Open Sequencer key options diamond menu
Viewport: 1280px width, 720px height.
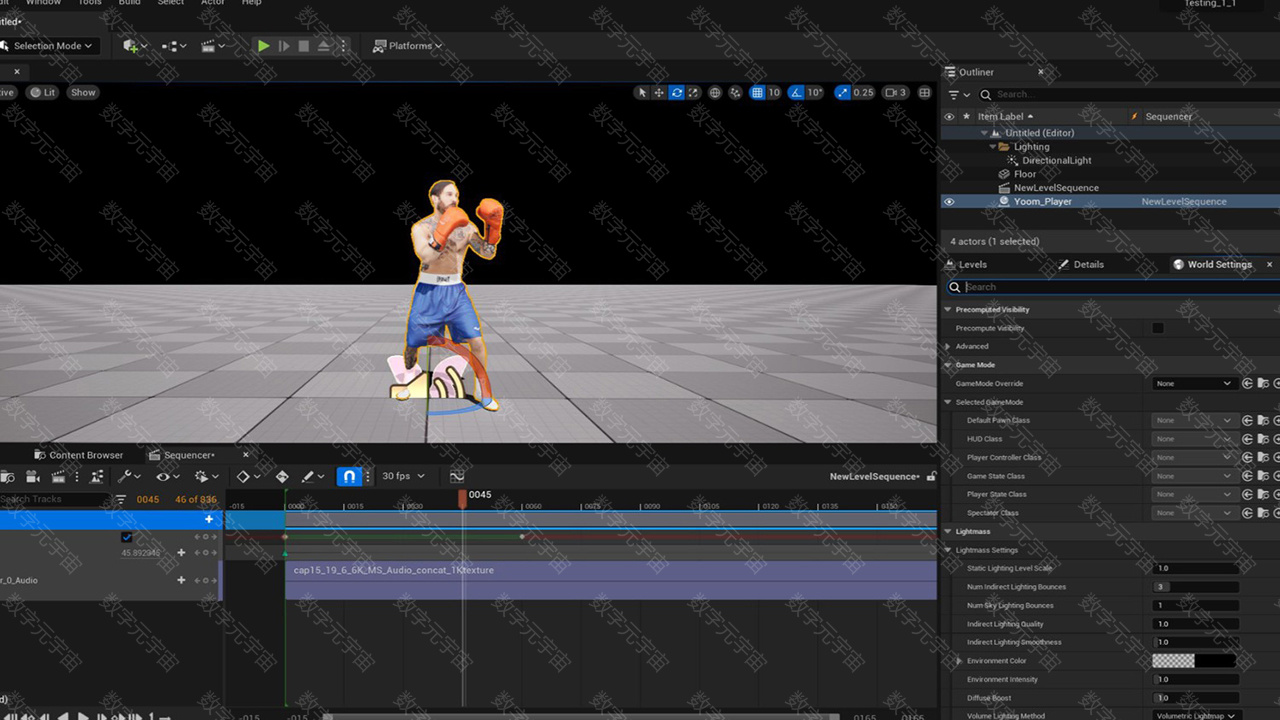tap(246, 476)
